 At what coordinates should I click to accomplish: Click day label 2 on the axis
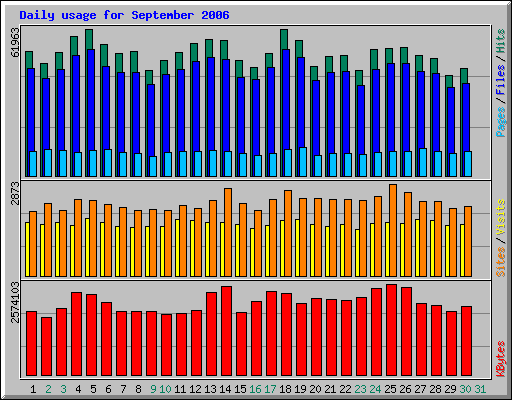tap(48, 389)
